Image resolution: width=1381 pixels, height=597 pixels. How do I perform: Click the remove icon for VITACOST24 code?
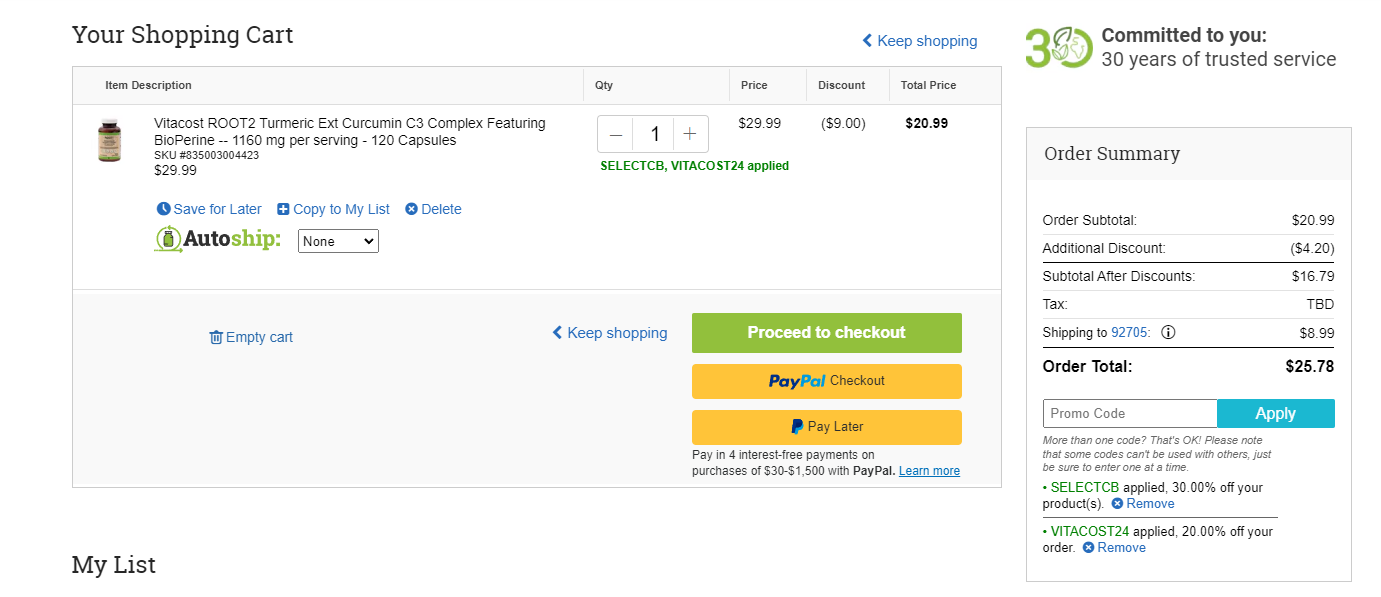1088,548
